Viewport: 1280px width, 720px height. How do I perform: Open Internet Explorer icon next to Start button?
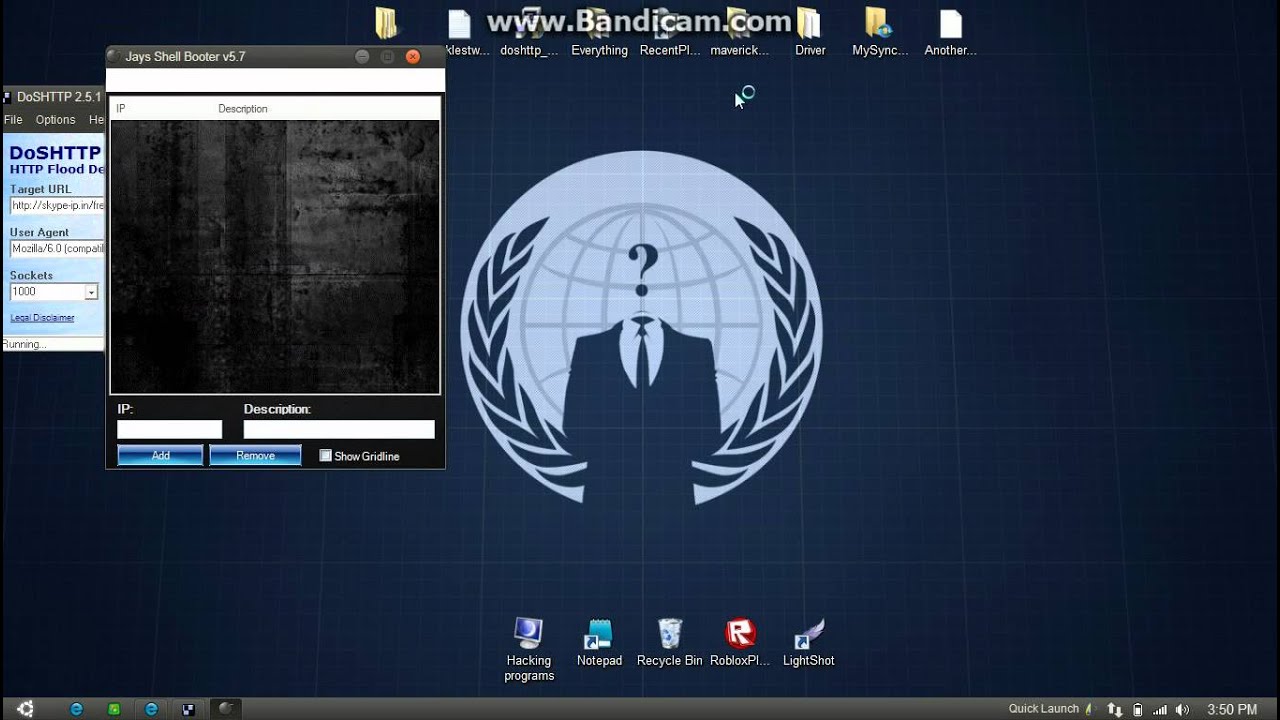pyautogui.click(x=77, y=709)
